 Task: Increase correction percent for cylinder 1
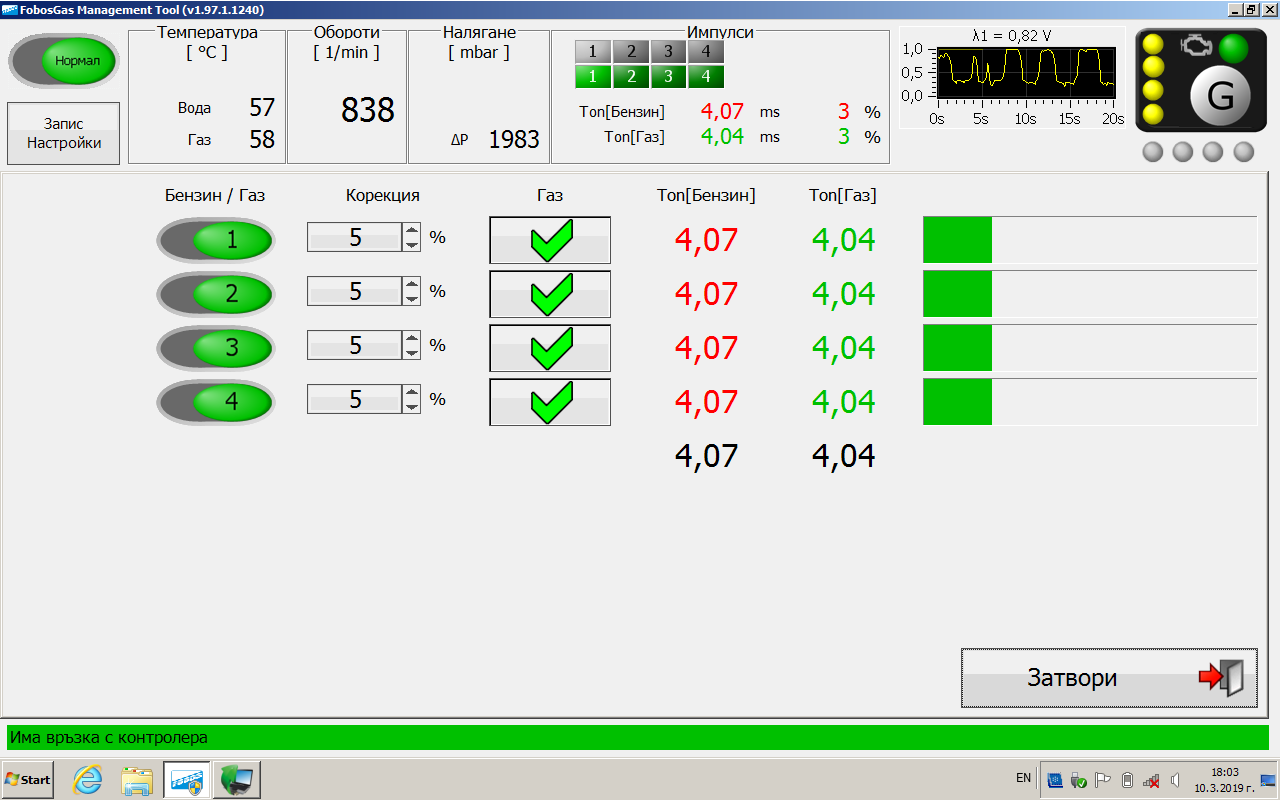(x=412, y=231)
